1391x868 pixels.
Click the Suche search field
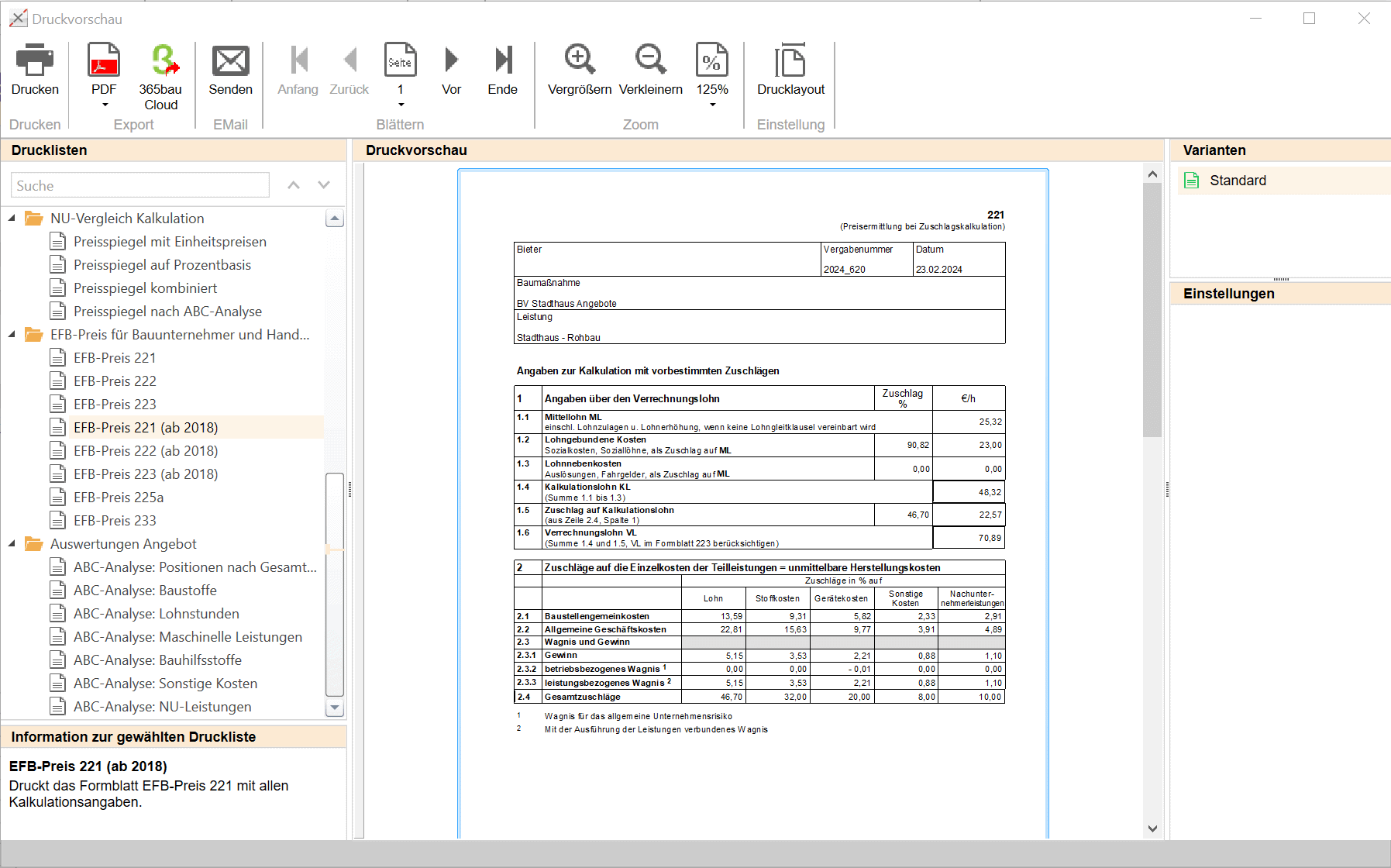pyautogui.click(x=139, y=186)
